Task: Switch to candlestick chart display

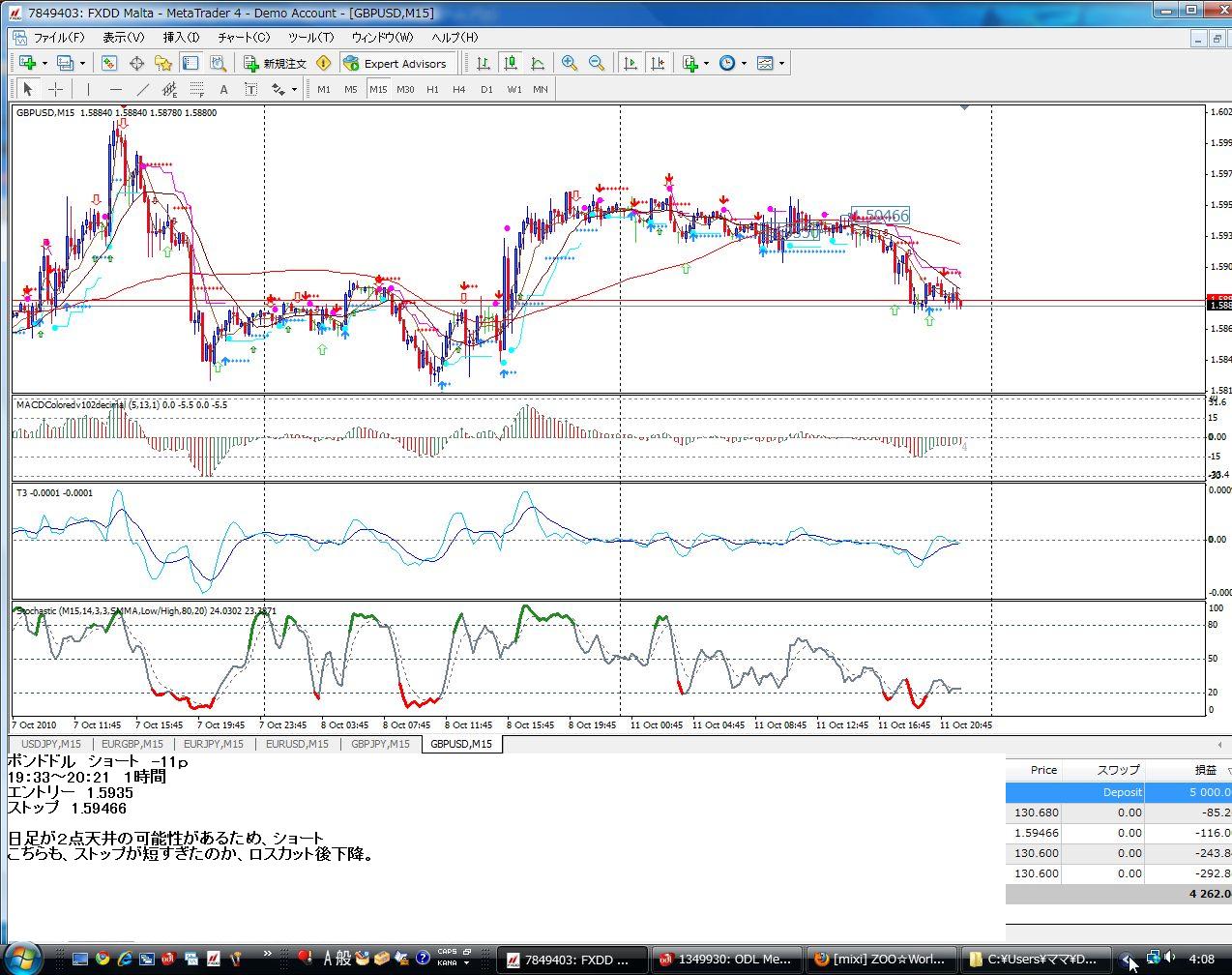Action: point(511,63)
